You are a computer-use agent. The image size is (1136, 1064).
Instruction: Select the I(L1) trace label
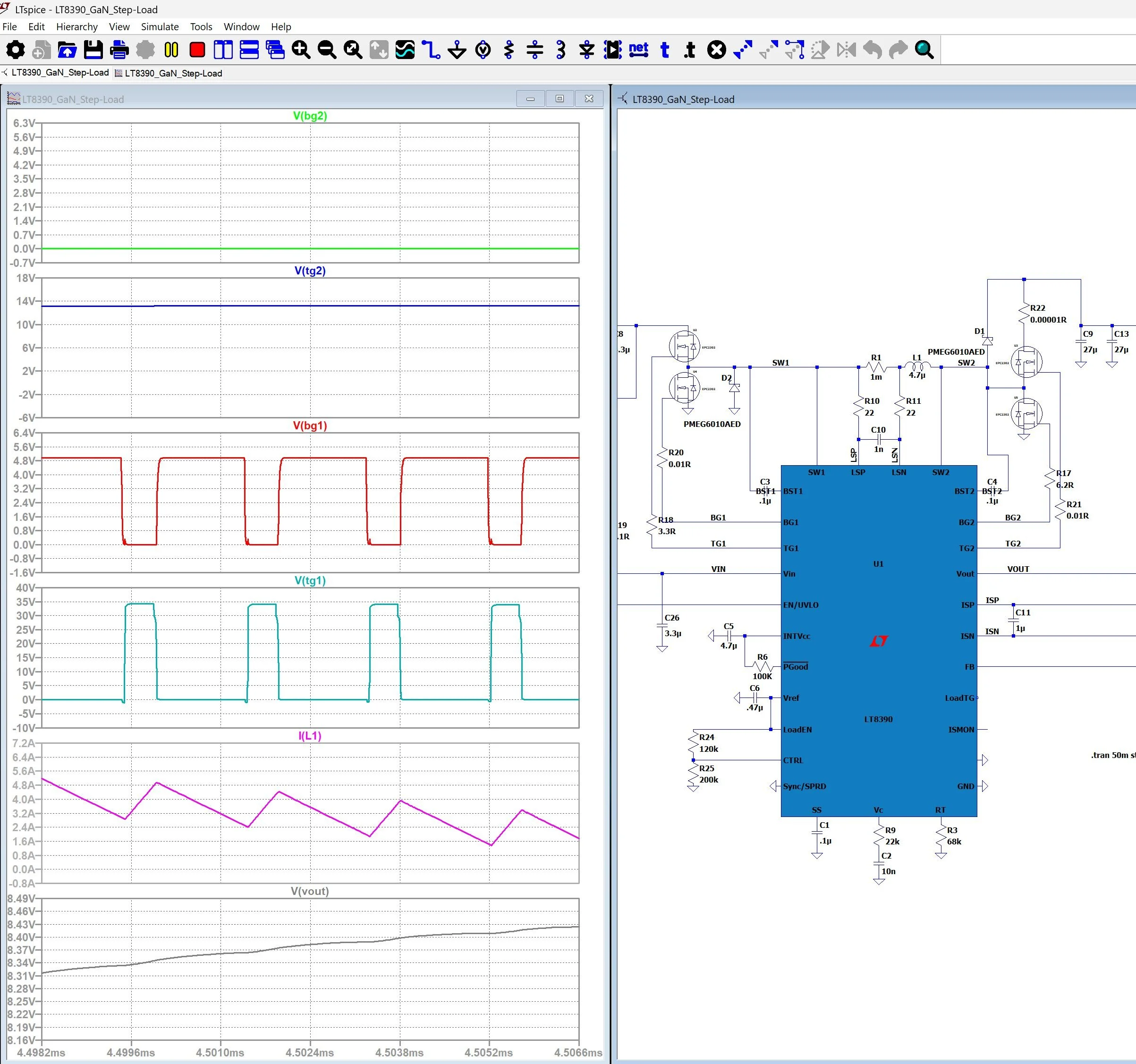point(309,736)
